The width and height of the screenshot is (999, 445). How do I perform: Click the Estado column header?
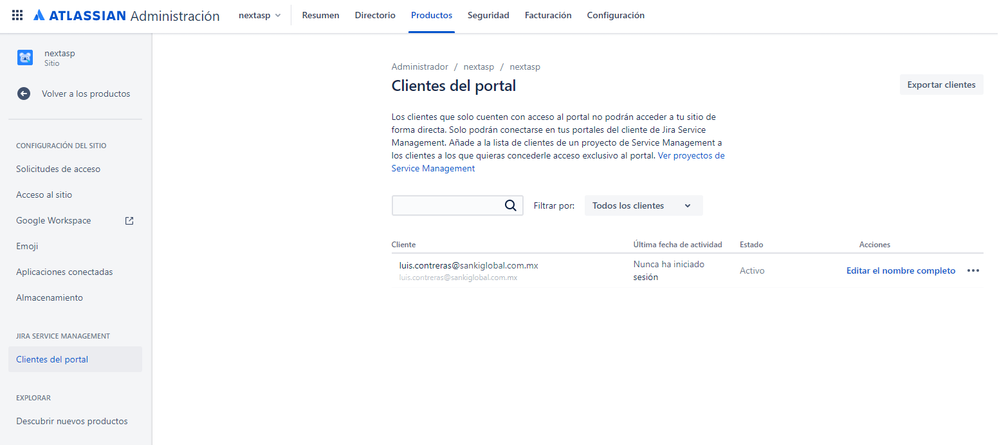751,244
